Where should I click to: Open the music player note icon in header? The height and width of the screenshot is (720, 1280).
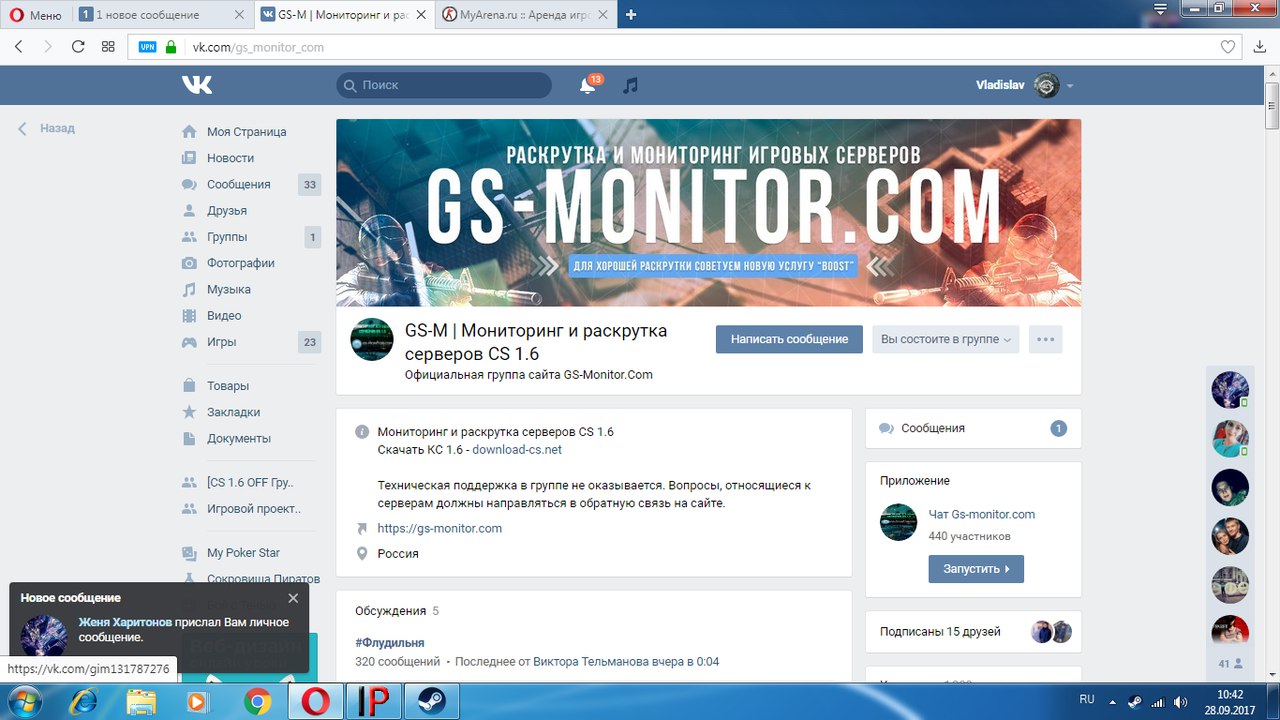630,86
